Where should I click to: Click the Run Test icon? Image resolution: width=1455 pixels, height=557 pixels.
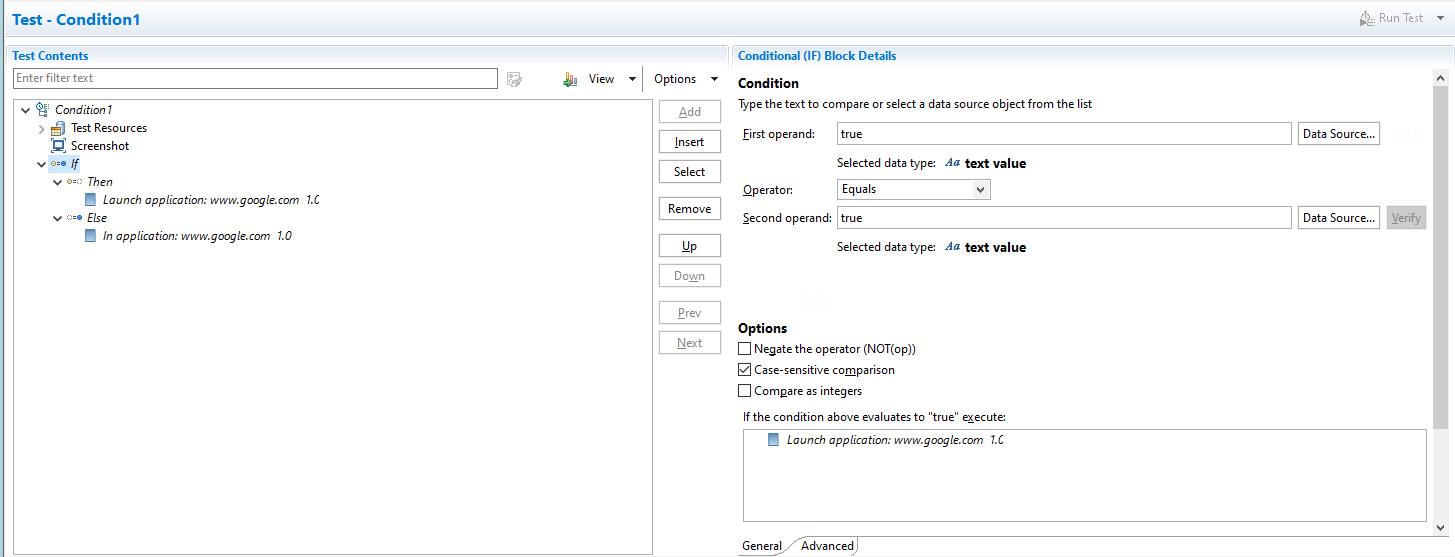(x=1366, y=18)
